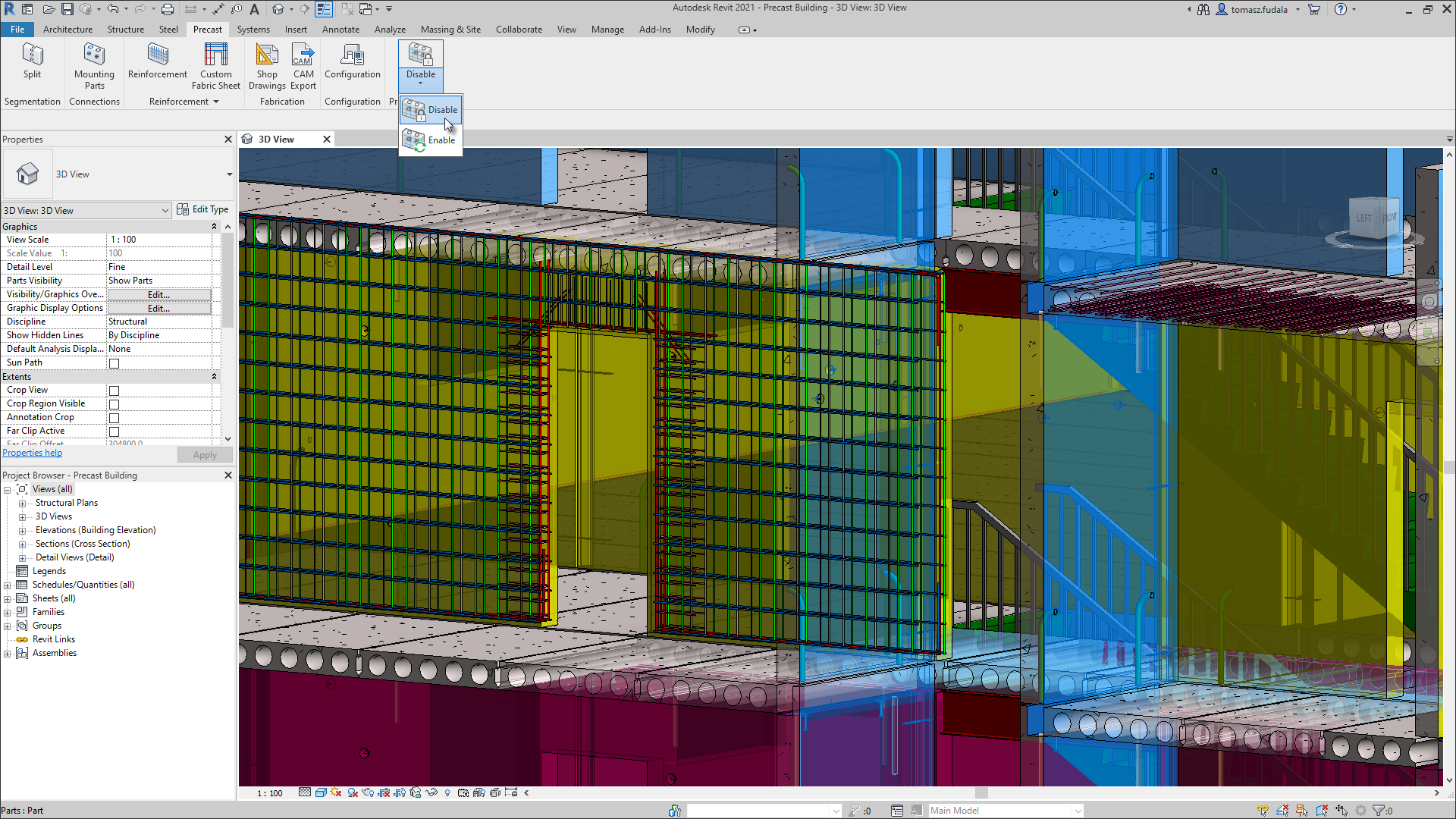Expand the 3D Views tree node
The image size is (1456, 819).
pyautogui.click(x=22, y=516)
